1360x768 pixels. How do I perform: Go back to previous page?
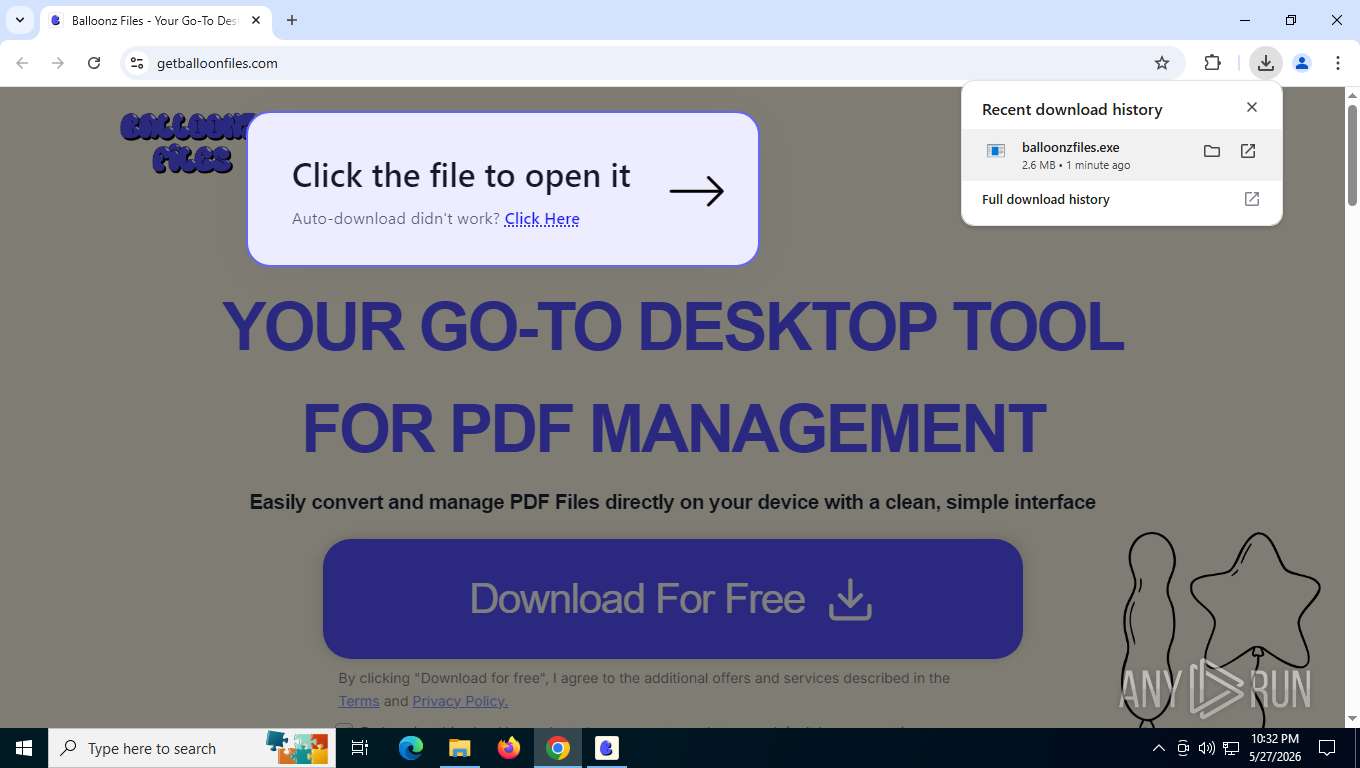(x=22, y=63)
